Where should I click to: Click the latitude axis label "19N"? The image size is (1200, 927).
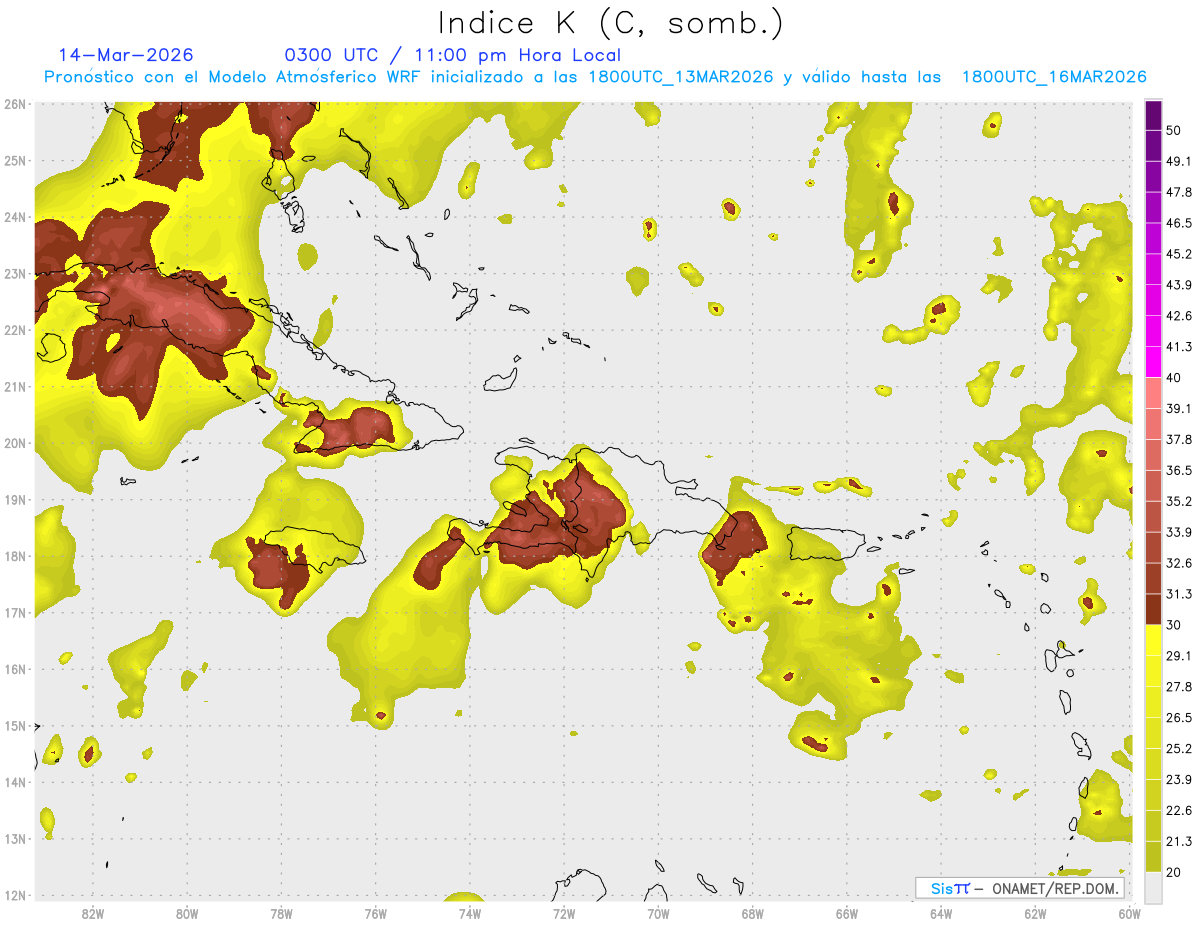[x=15, y=500]
